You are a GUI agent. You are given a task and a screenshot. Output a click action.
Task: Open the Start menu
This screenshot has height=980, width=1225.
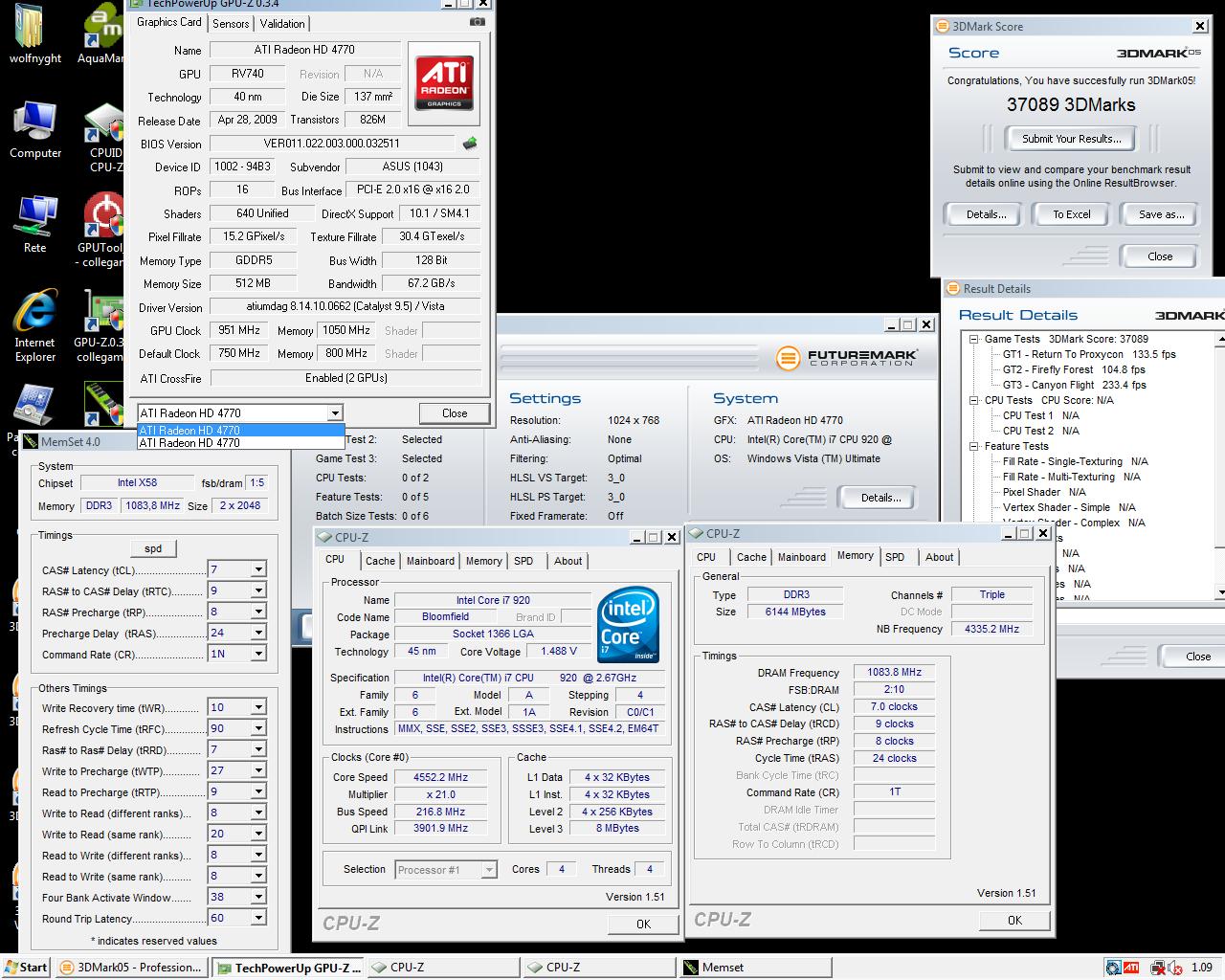[x=25, y=968]
